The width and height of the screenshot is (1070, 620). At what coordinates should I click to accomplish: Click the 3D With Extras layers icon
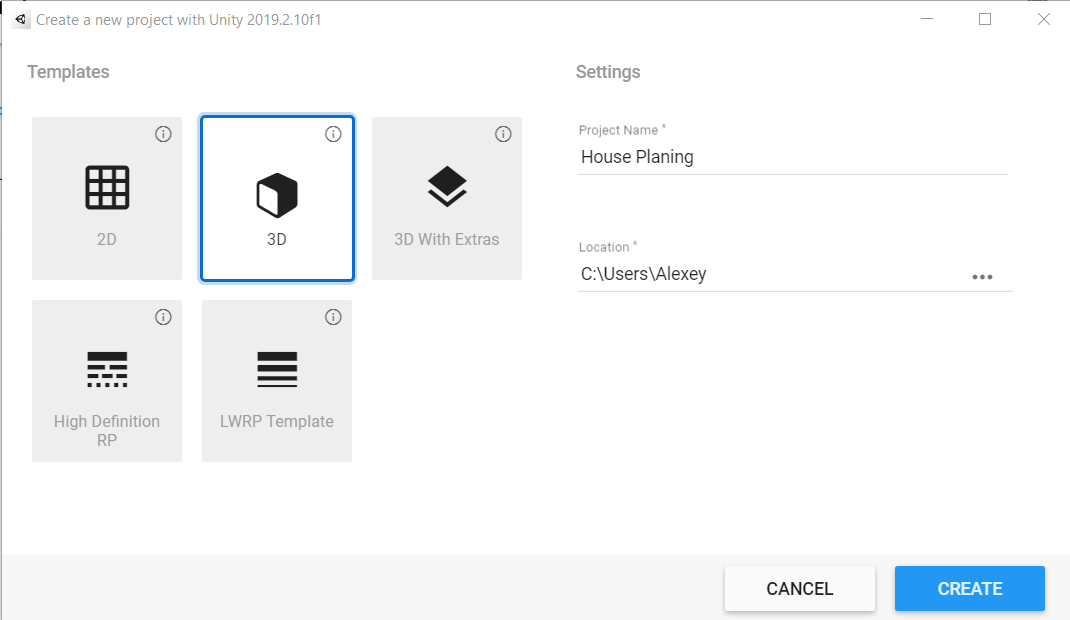point(447,186)
